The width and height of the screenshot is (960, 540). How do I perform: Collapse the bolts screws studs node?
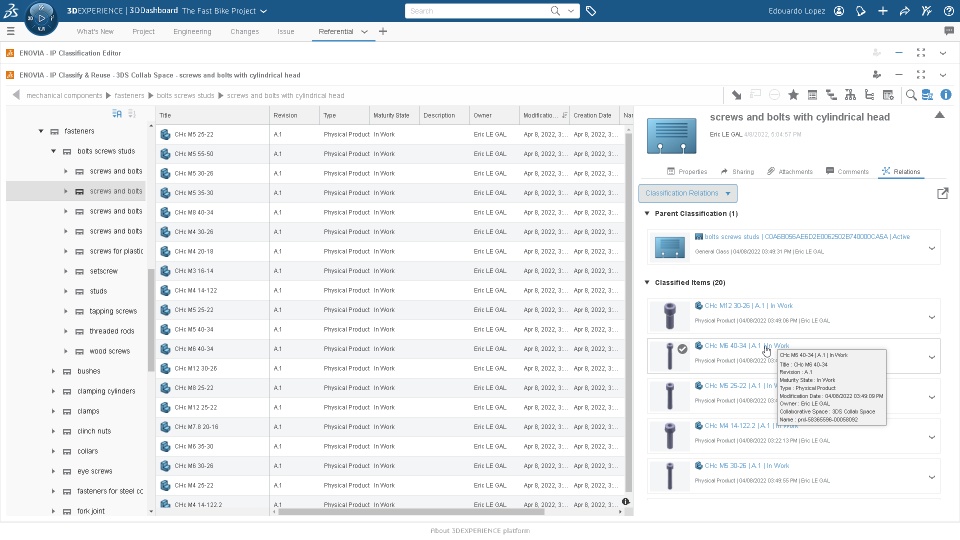click(x=54, y=151)
